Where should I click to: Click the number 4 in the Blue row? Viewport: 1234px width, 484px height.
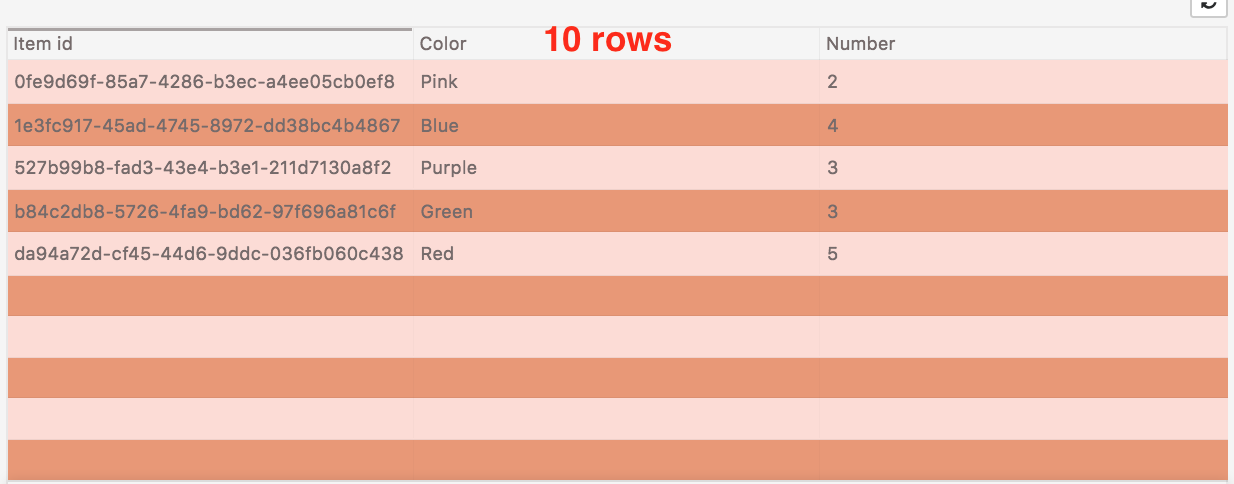[832, 126]
